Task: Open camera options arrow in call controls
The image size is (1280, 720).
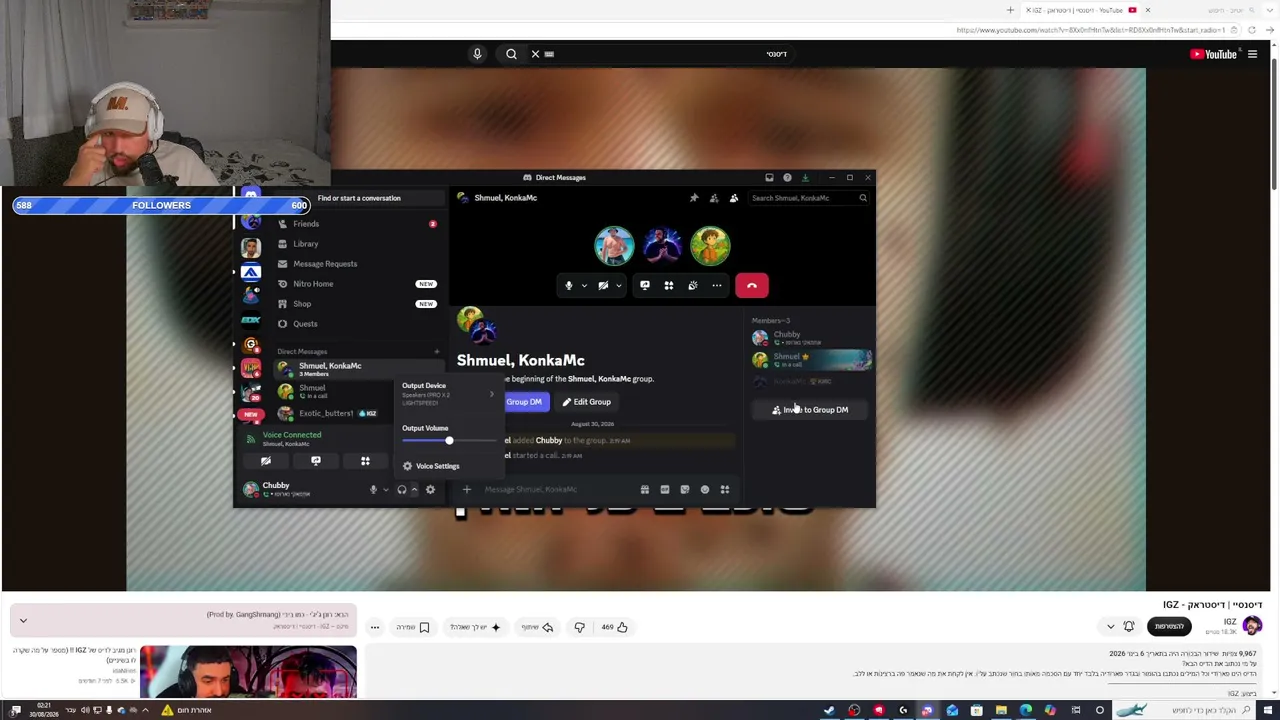Action: (x=618, y=286)
